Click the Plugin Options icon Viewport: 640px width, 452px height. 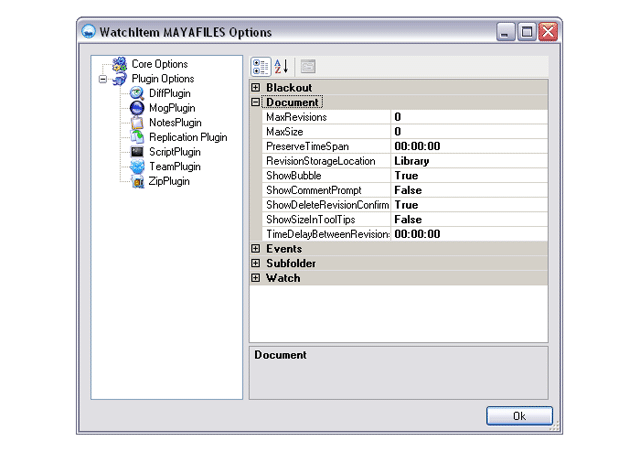(120, 79)
